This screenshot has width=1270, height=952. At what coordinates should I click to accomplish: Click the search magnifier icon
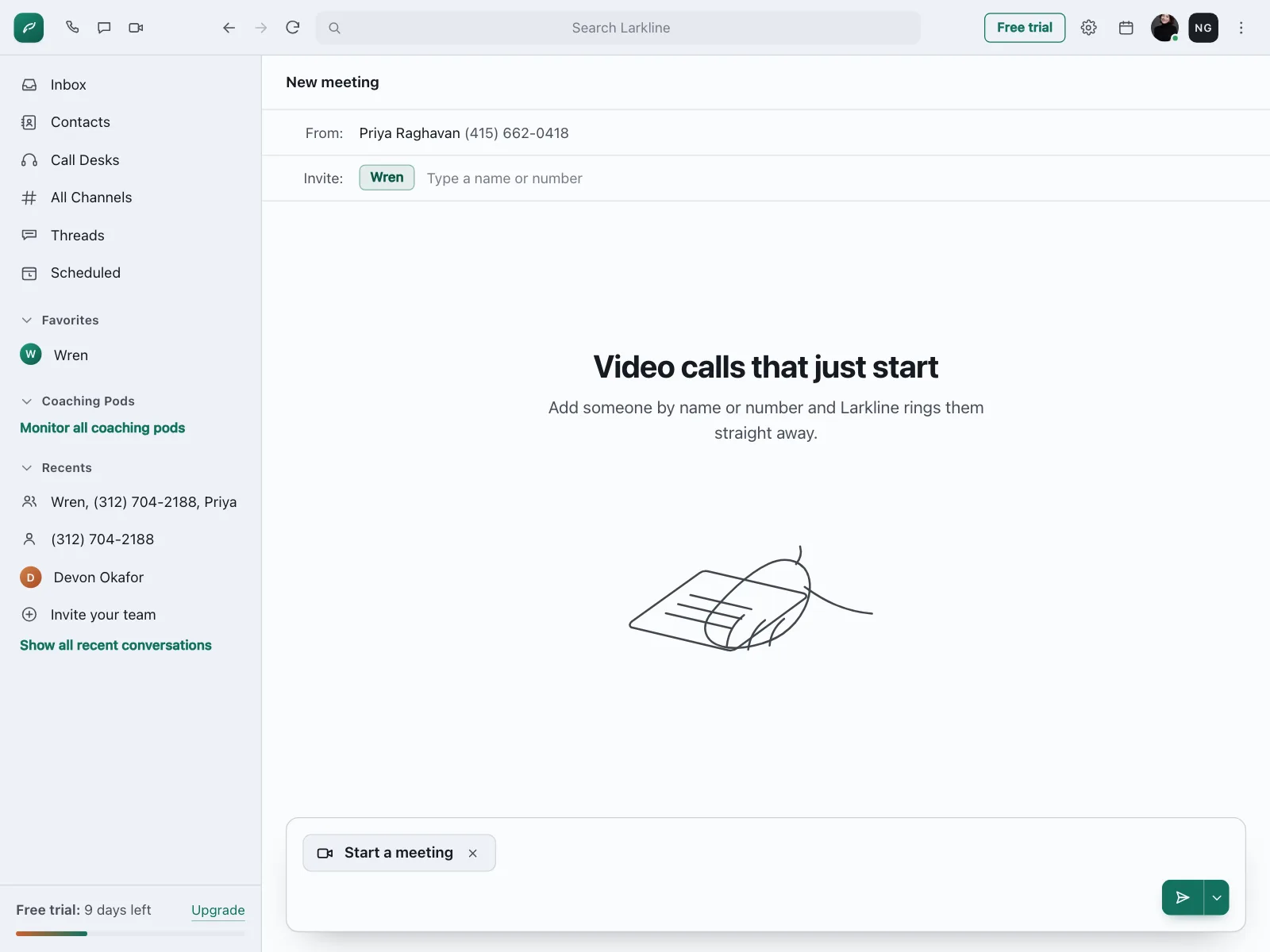[x=335, y=28]
